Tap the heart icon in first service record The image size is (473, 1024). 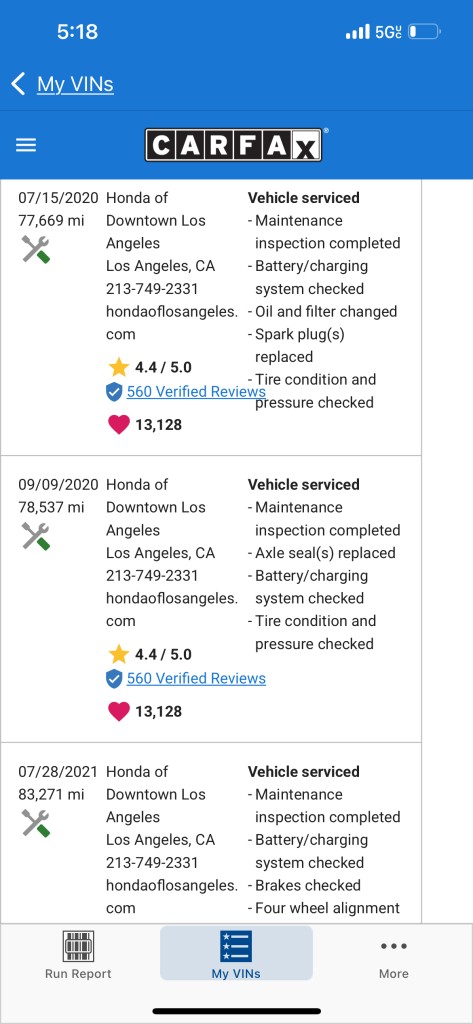(118, 424)
